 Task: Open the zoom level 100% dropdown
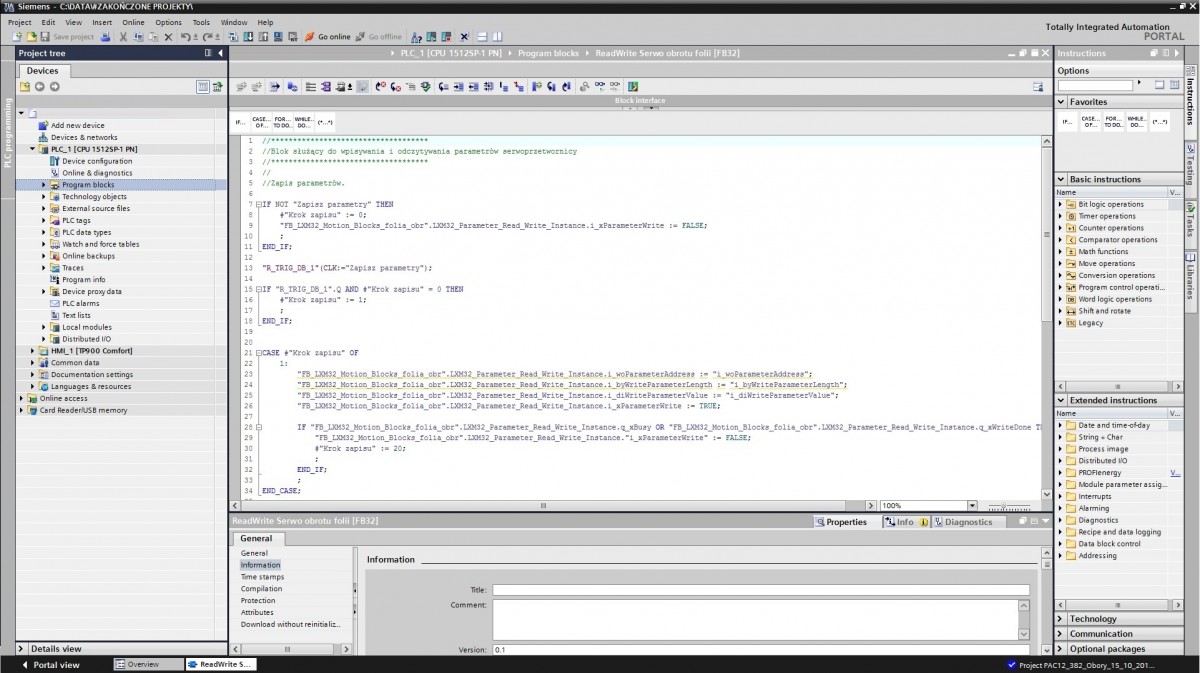point(971,506)
